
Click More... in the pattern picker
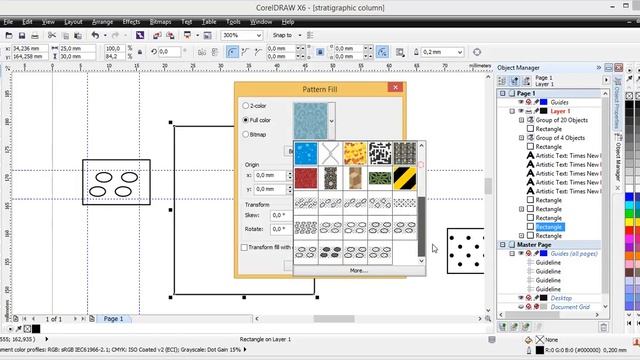pyautogui.click(x=359, y=271)
